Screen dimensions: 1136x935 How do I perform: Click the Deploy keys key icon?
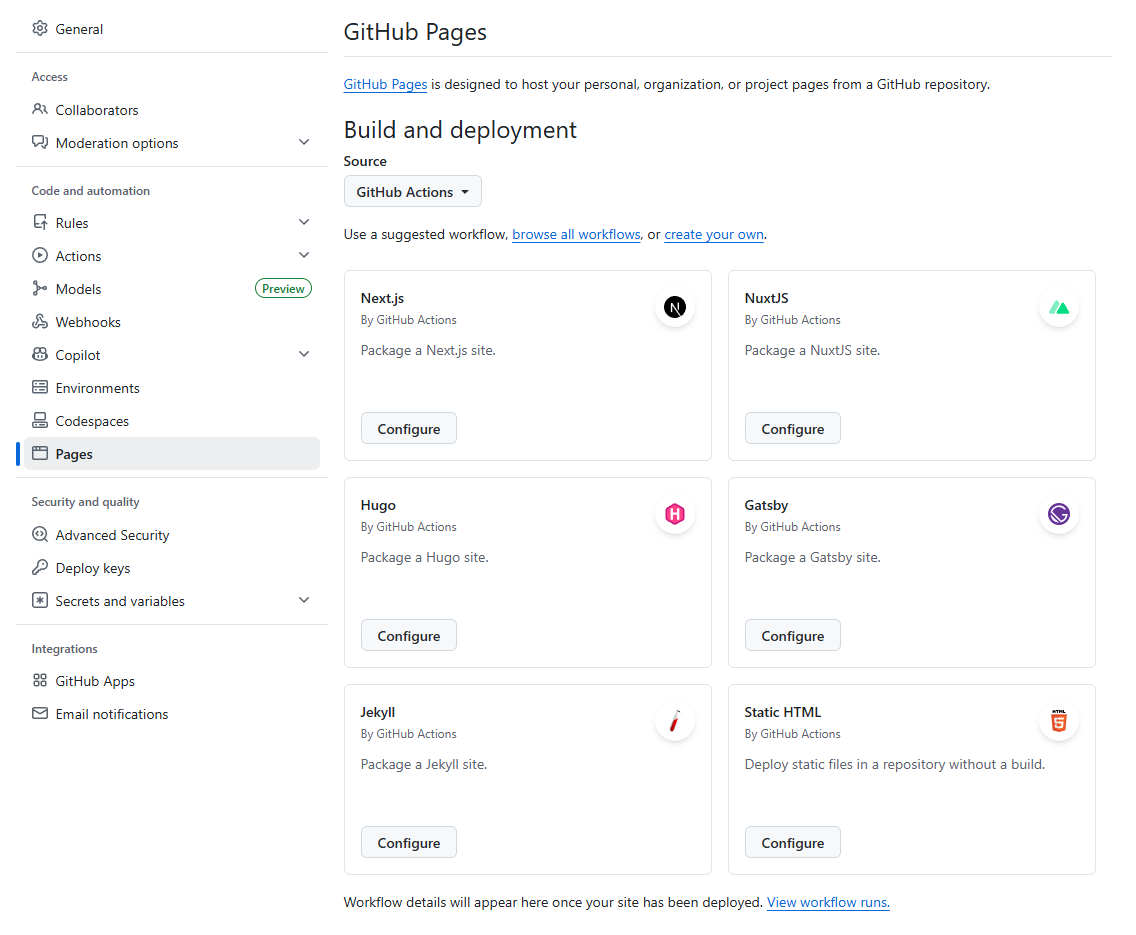[40, 567]
